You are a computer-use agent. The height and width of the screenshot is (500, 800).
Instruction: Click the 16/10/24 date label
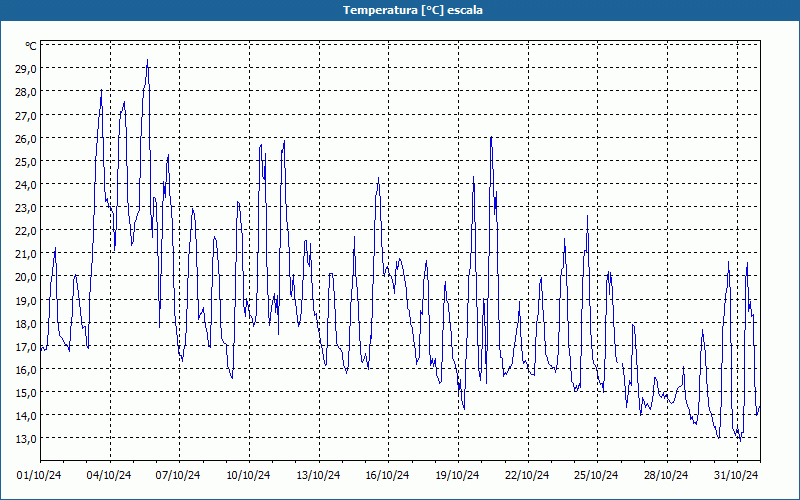click(x=387, y=475)
